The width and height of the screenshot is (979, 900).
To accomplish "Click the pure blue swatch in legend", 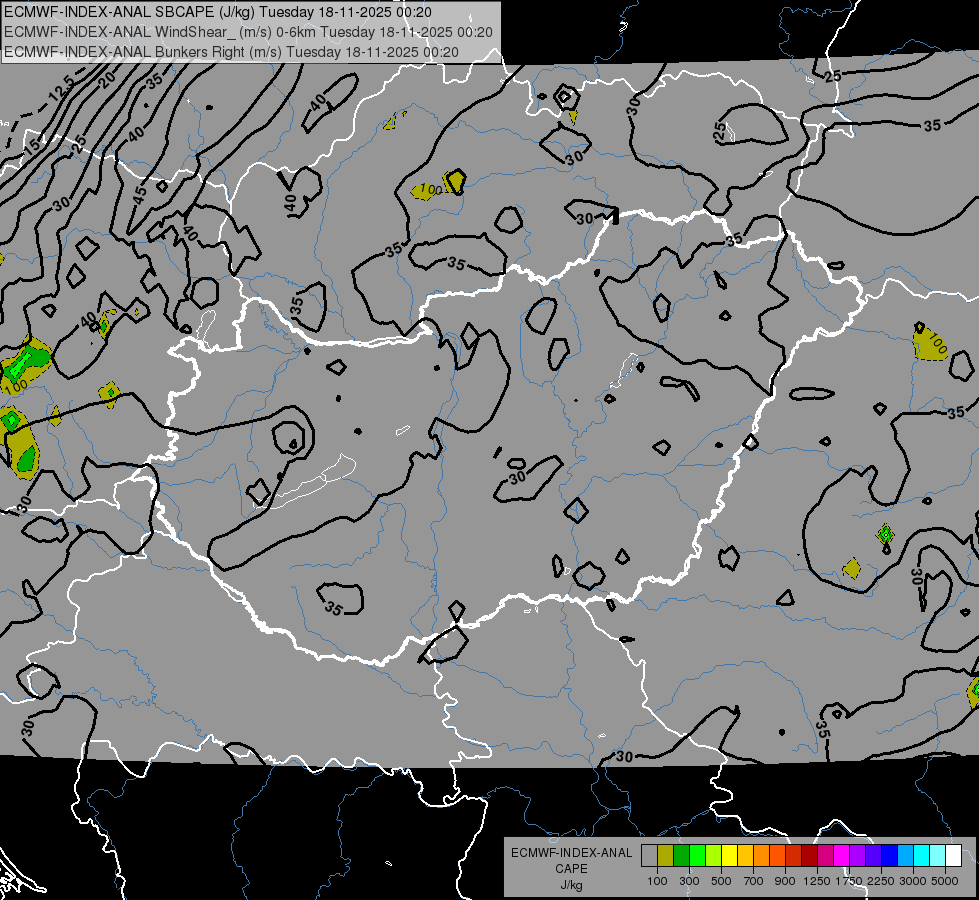I will tap(890, 856).
